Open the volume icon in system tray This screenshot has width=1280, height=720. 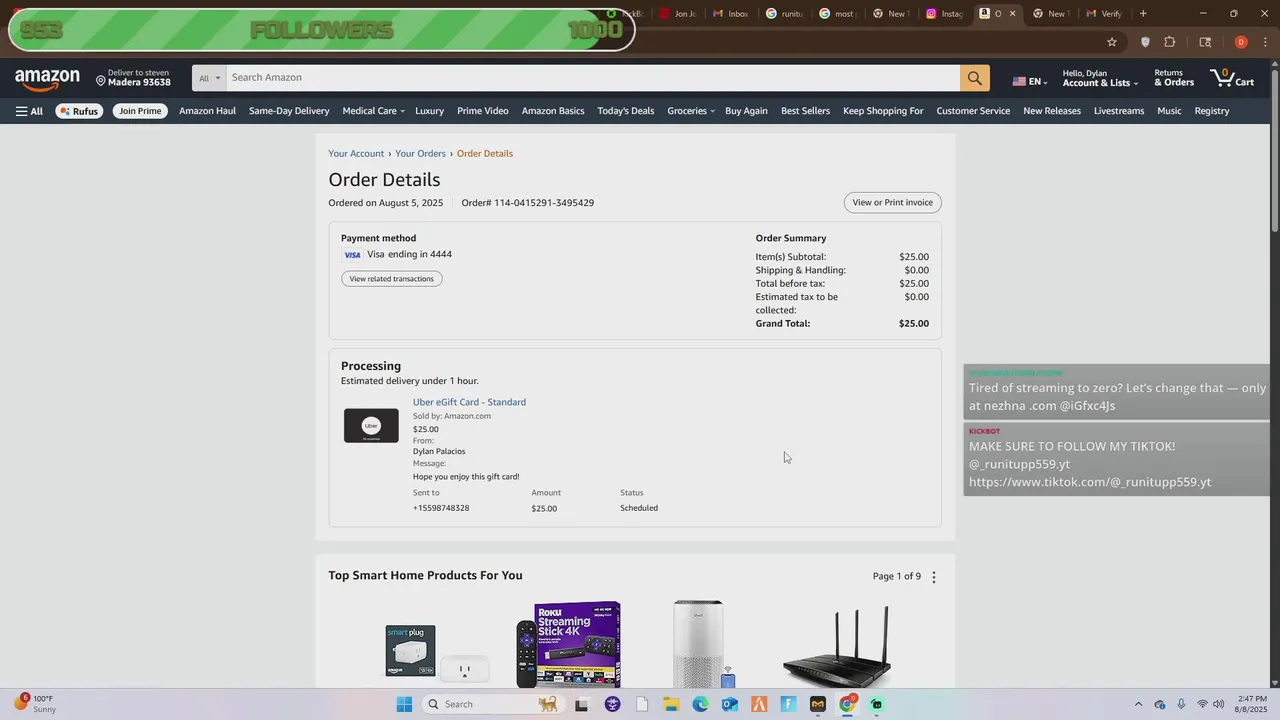[1218, 704]
